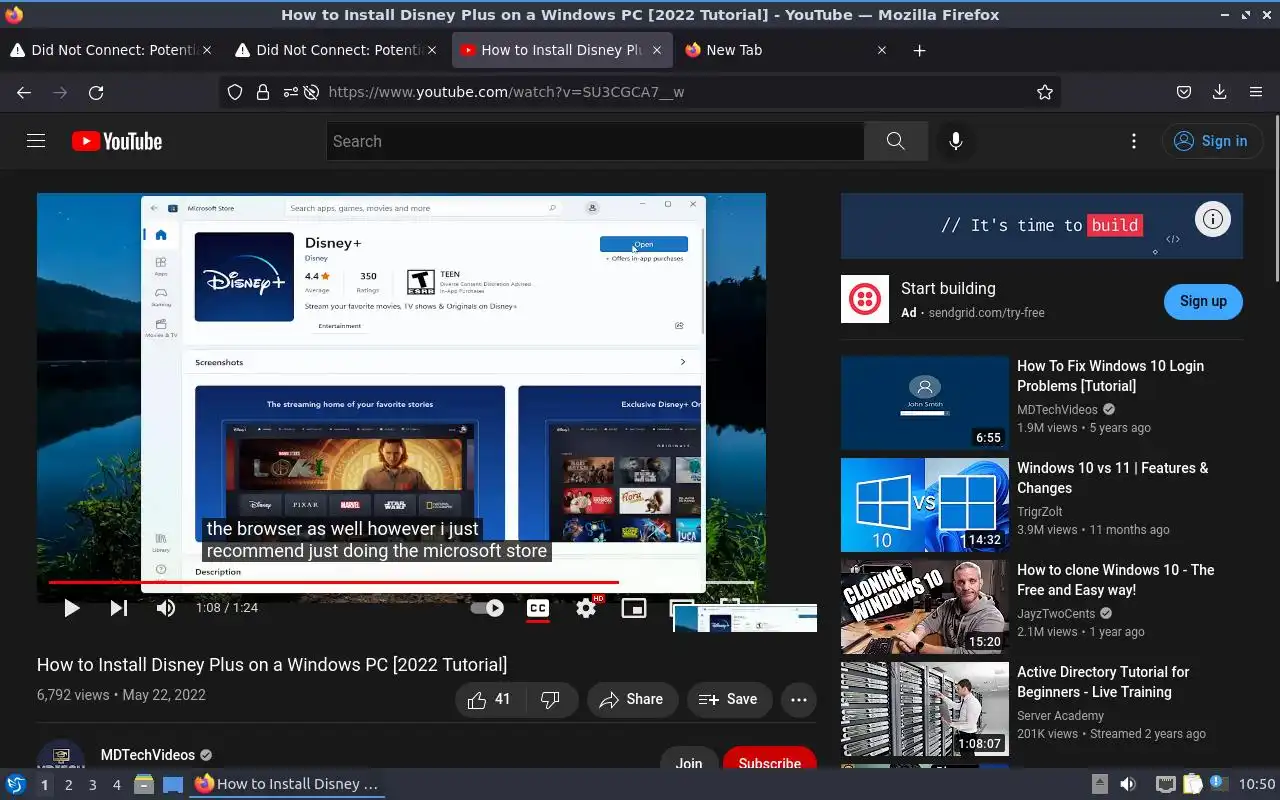This screenshot has width=1280, height=800.
Task: Open a new browser tab with plus
Action: pos(919,50)
